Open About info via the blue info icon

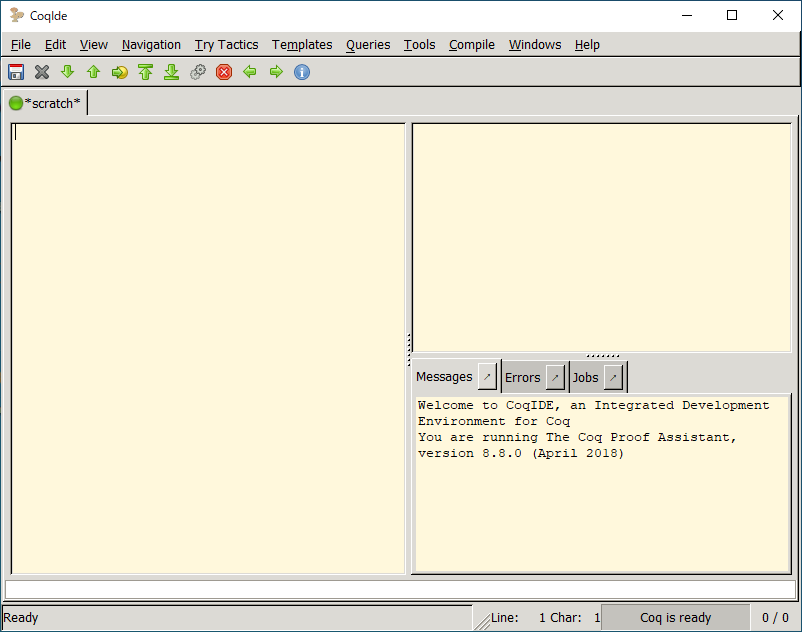tap(301, 71)
